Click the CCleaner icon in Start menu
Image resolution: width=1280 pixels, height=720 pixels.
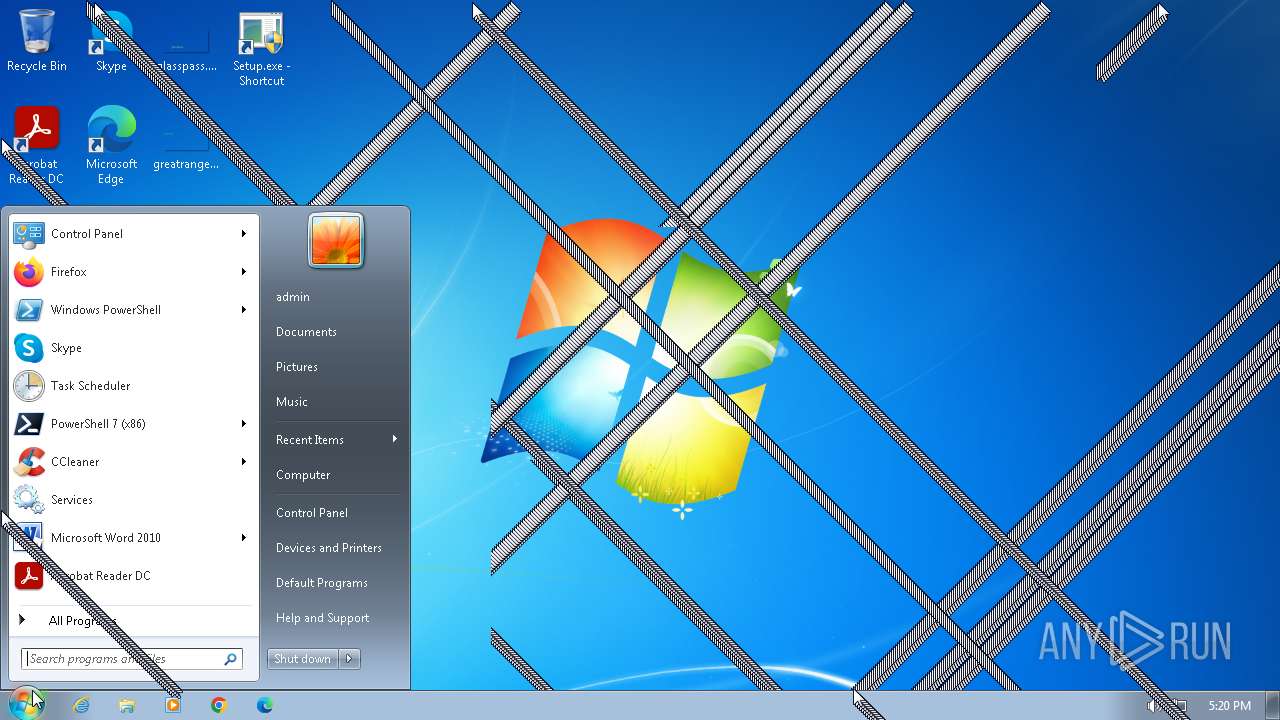tap(29, 462)
